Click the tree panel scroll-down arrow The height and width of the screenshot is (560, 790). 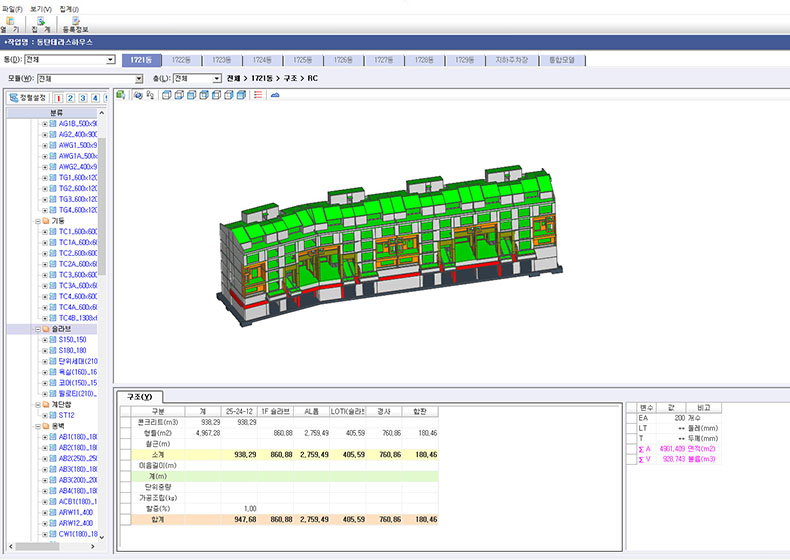tap(102, 537)
